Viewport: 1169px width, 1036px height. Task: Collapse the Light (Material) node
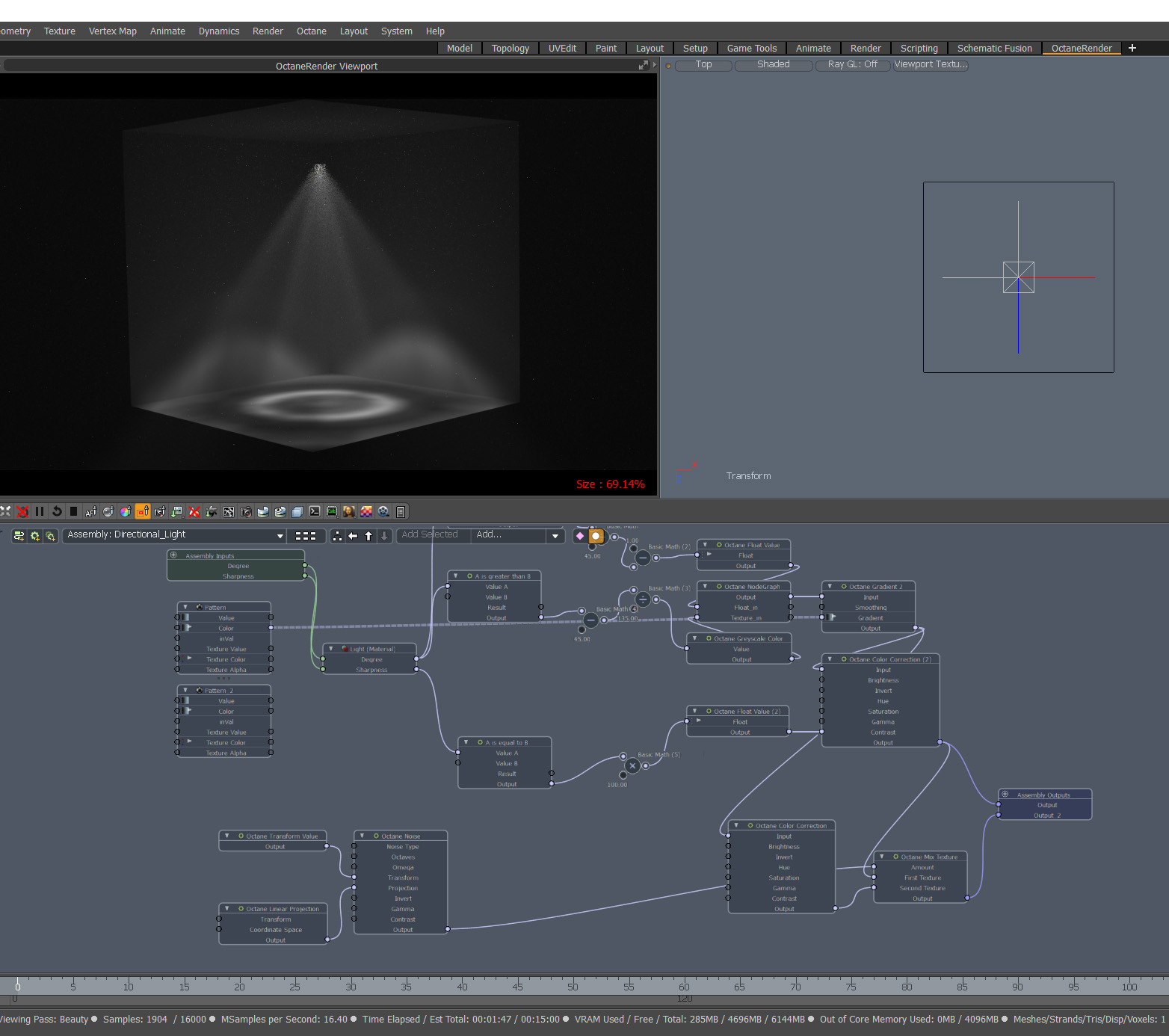pyautogui.click(x=331, y=649)
